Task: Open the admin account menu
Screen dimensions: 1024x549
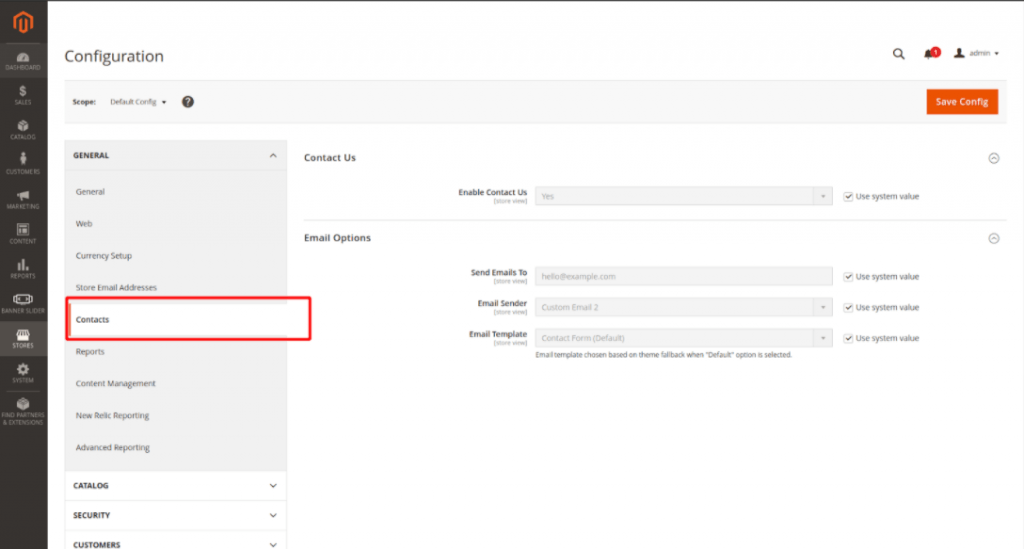Action: pyautogui.click(x=977, y=54)
